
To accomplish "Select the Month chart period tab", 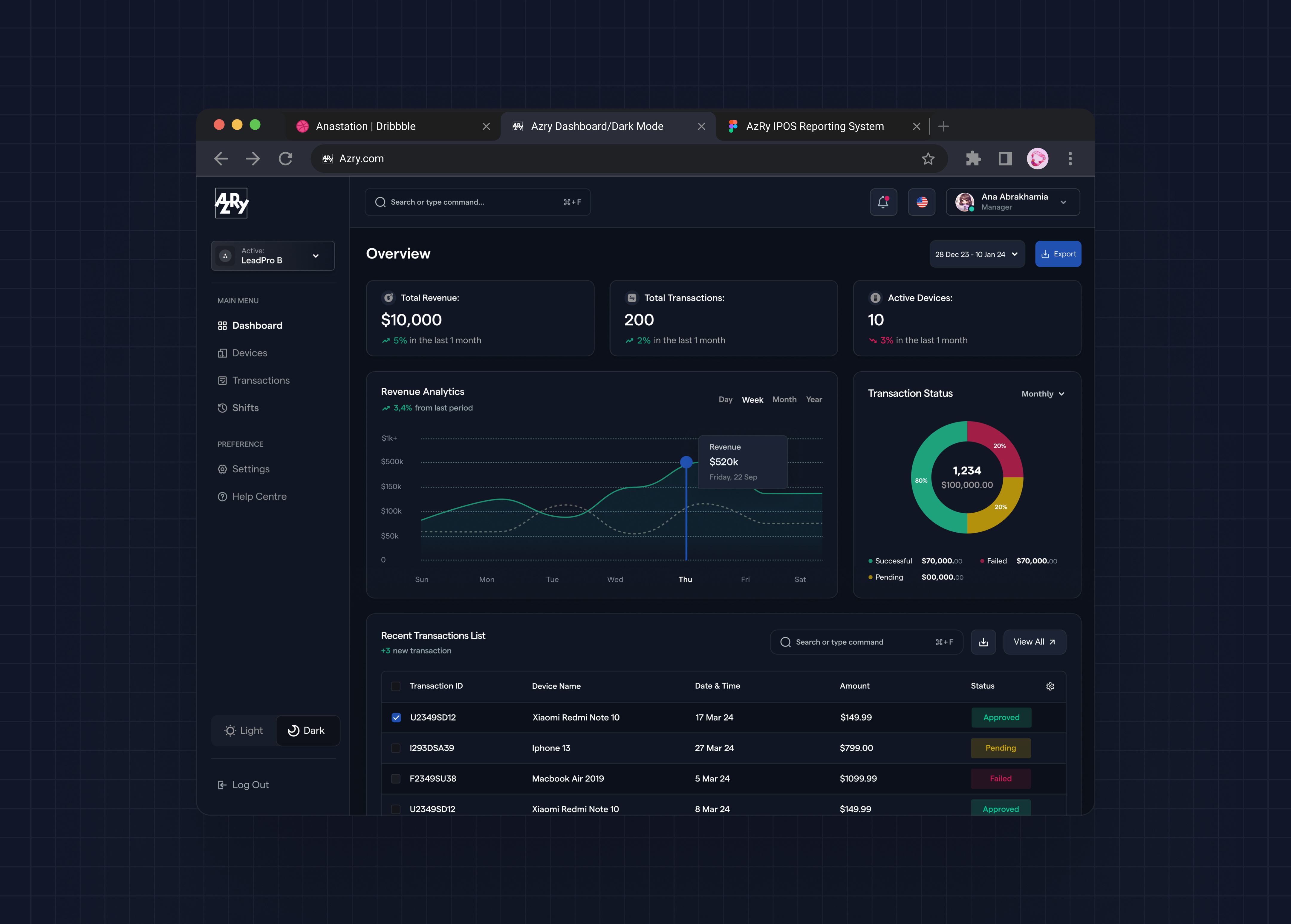I will 784,399.
